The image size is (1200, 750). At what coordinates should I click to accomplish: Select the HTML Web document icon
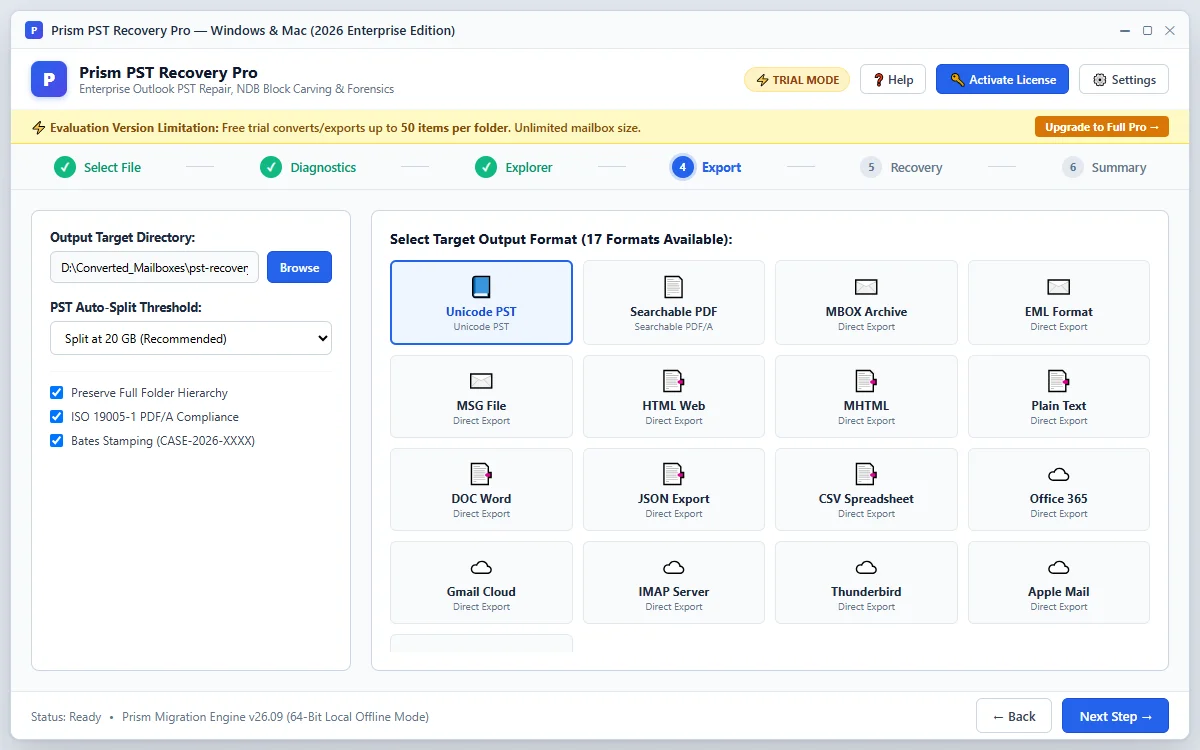(x=674, y=381)
